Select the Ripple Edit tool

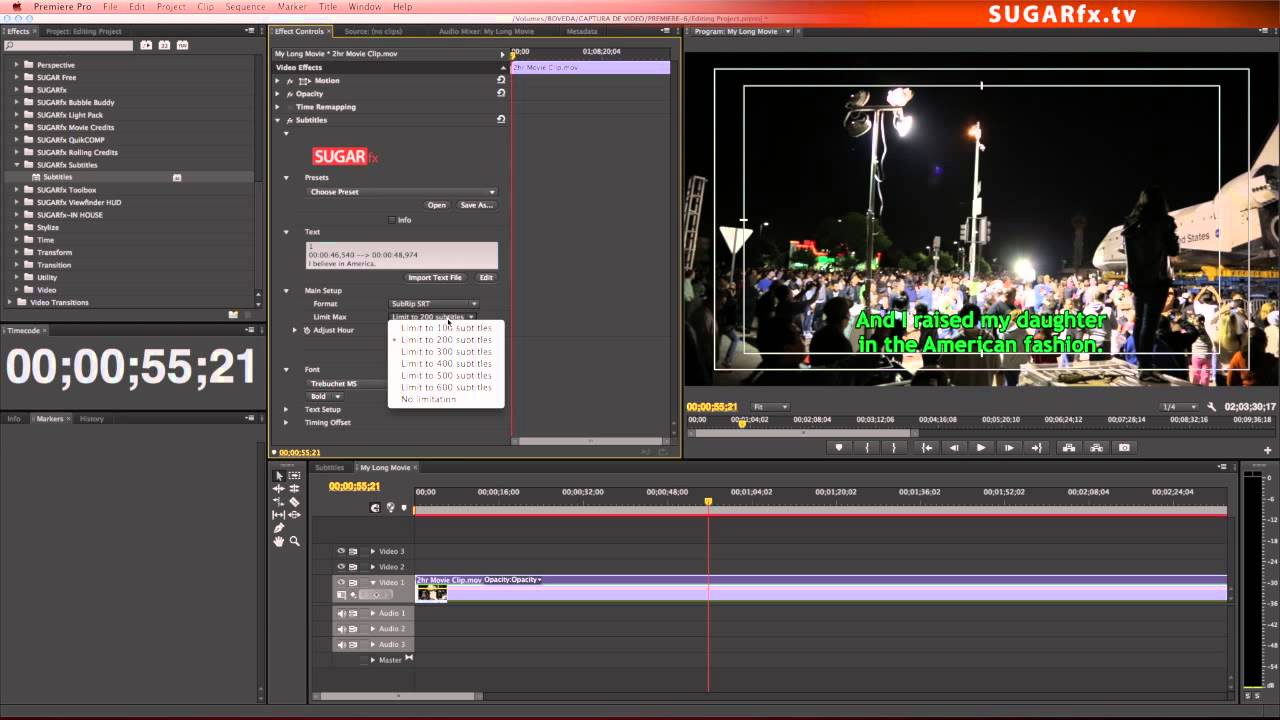279,489
